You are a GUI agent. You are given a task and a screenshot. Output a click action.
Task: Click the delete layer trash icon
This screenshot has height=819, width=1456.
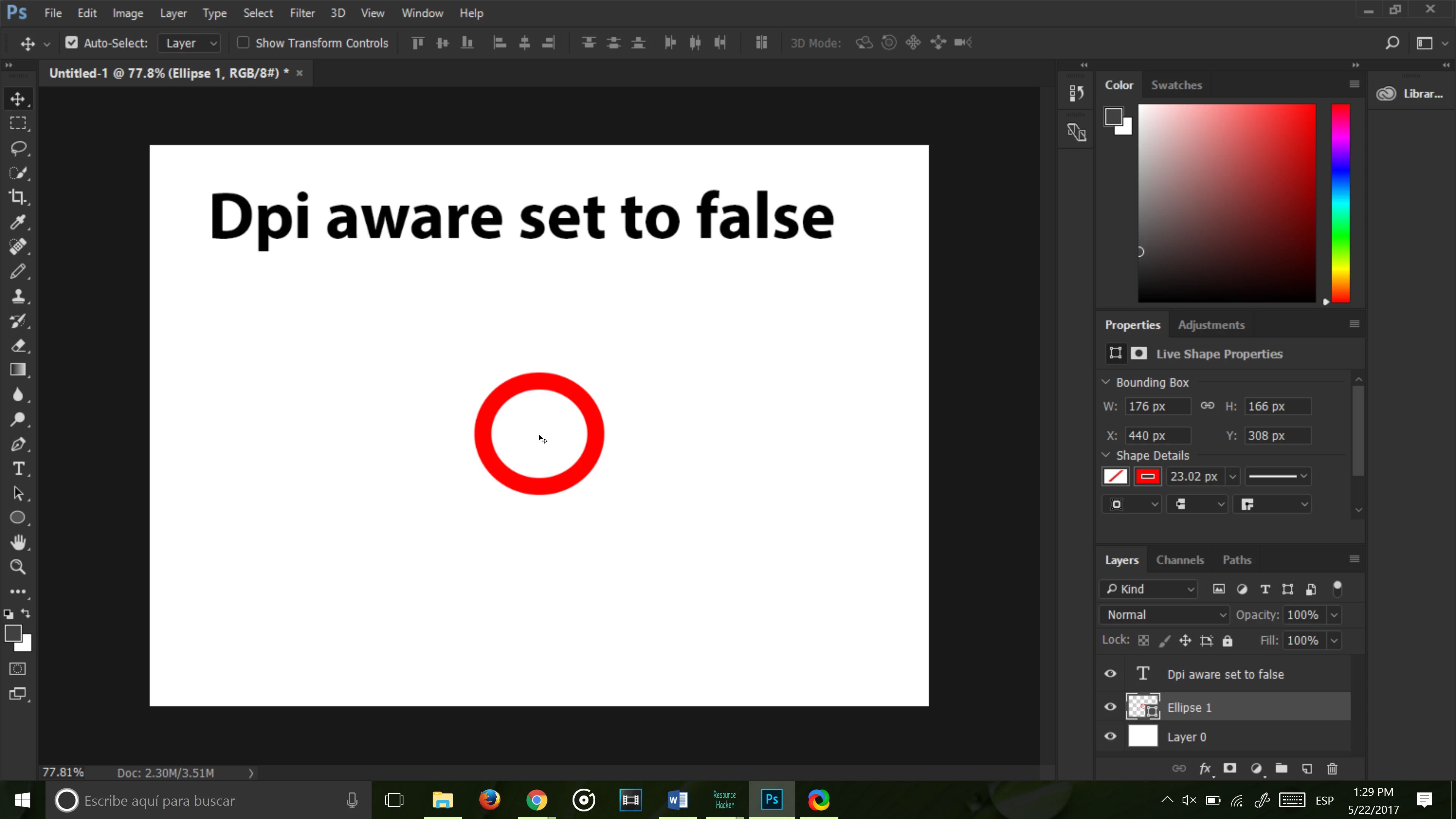1332,769
